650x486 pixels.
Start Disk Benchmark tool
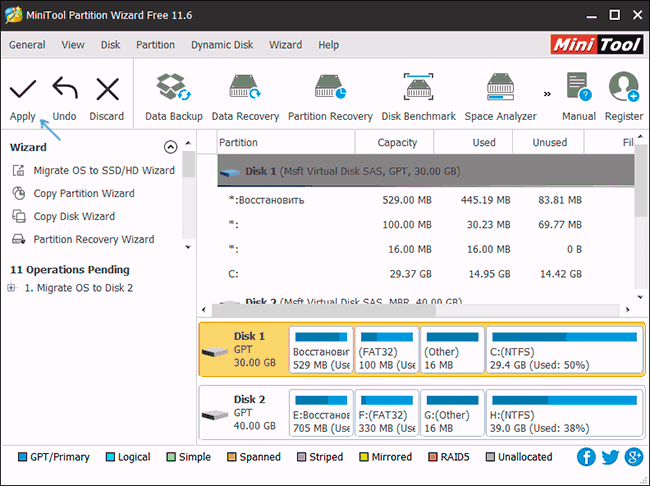coord(418,89)
